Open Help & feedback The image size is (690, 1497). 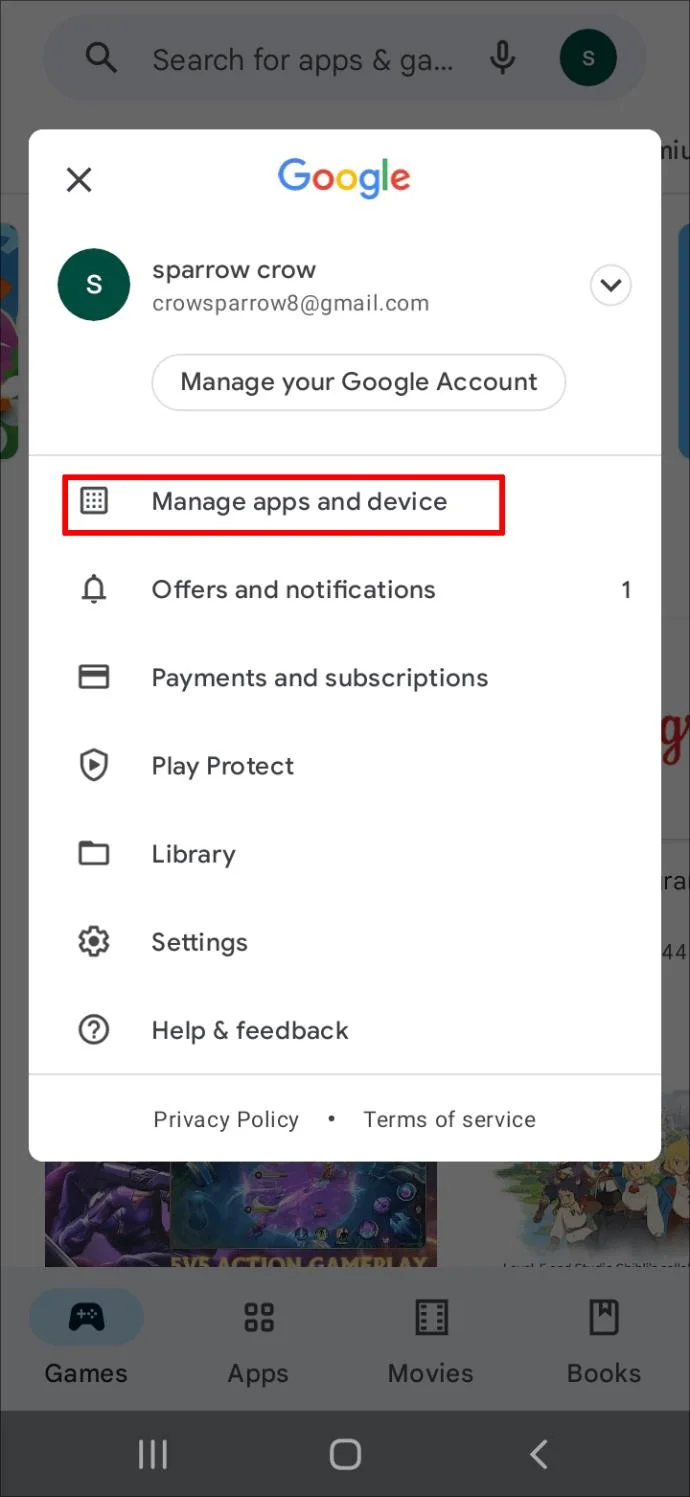coord(345,1030)
